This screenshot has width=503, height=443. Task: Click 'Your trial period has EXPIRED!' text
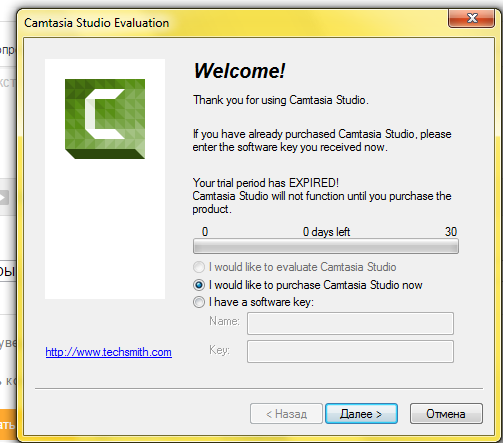click(266, 183)
